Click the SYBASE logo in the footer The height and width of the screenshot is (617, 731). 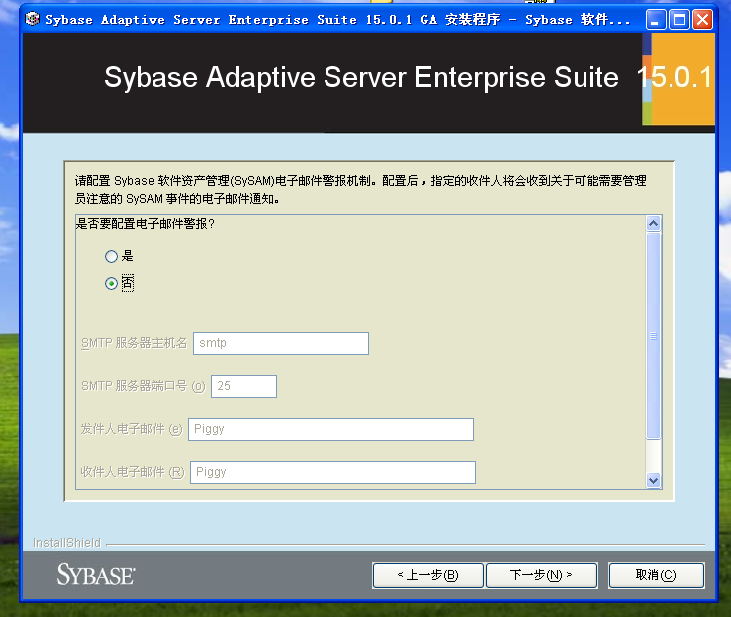click(96, 574)
